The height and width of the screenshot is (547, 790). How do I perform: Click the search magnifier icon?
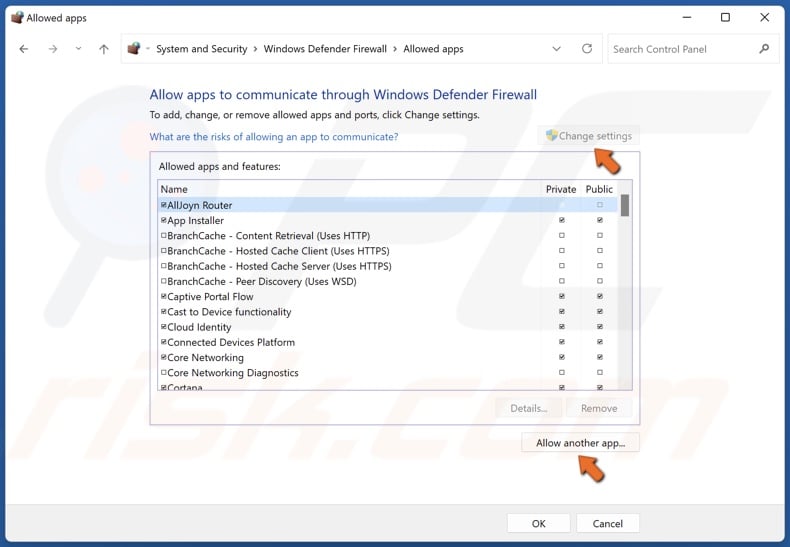click(765, 49)
